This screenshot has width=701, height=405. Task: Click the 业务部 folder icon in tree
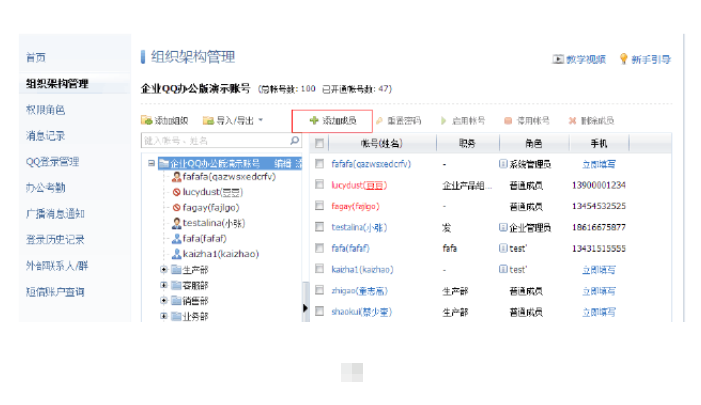177,316
